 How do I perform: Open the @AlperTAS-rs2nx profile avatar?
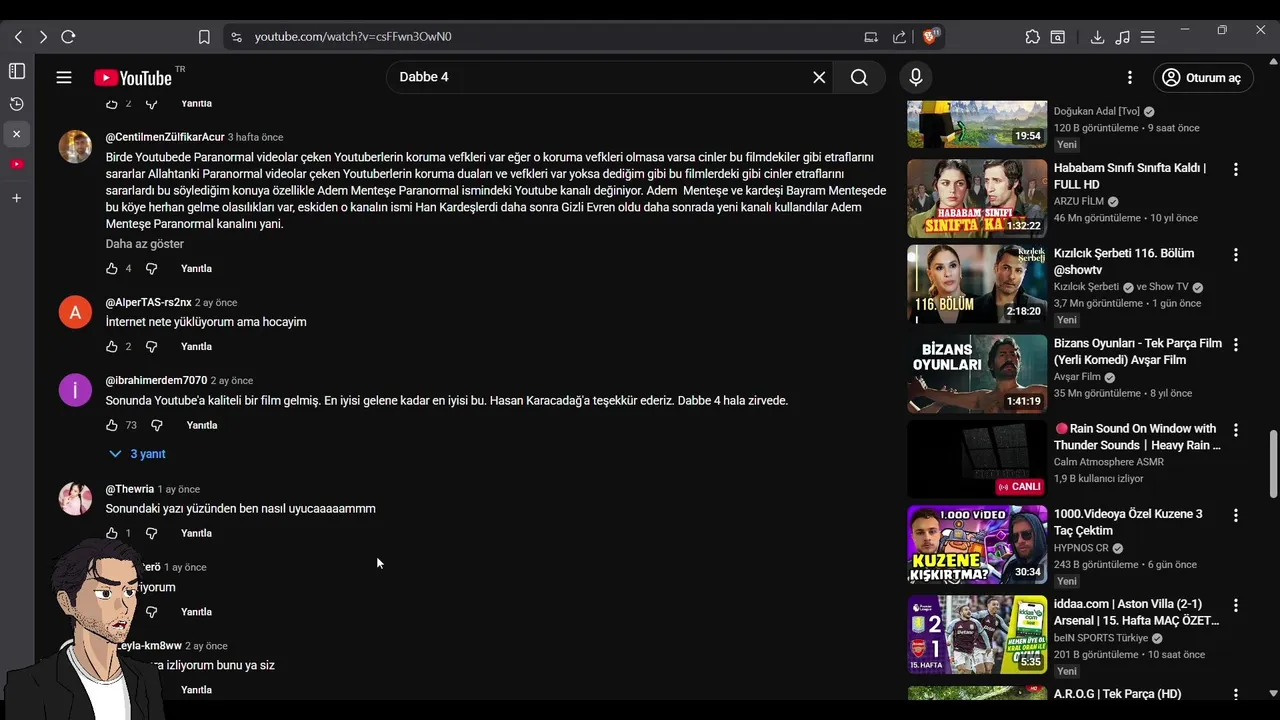75,312
